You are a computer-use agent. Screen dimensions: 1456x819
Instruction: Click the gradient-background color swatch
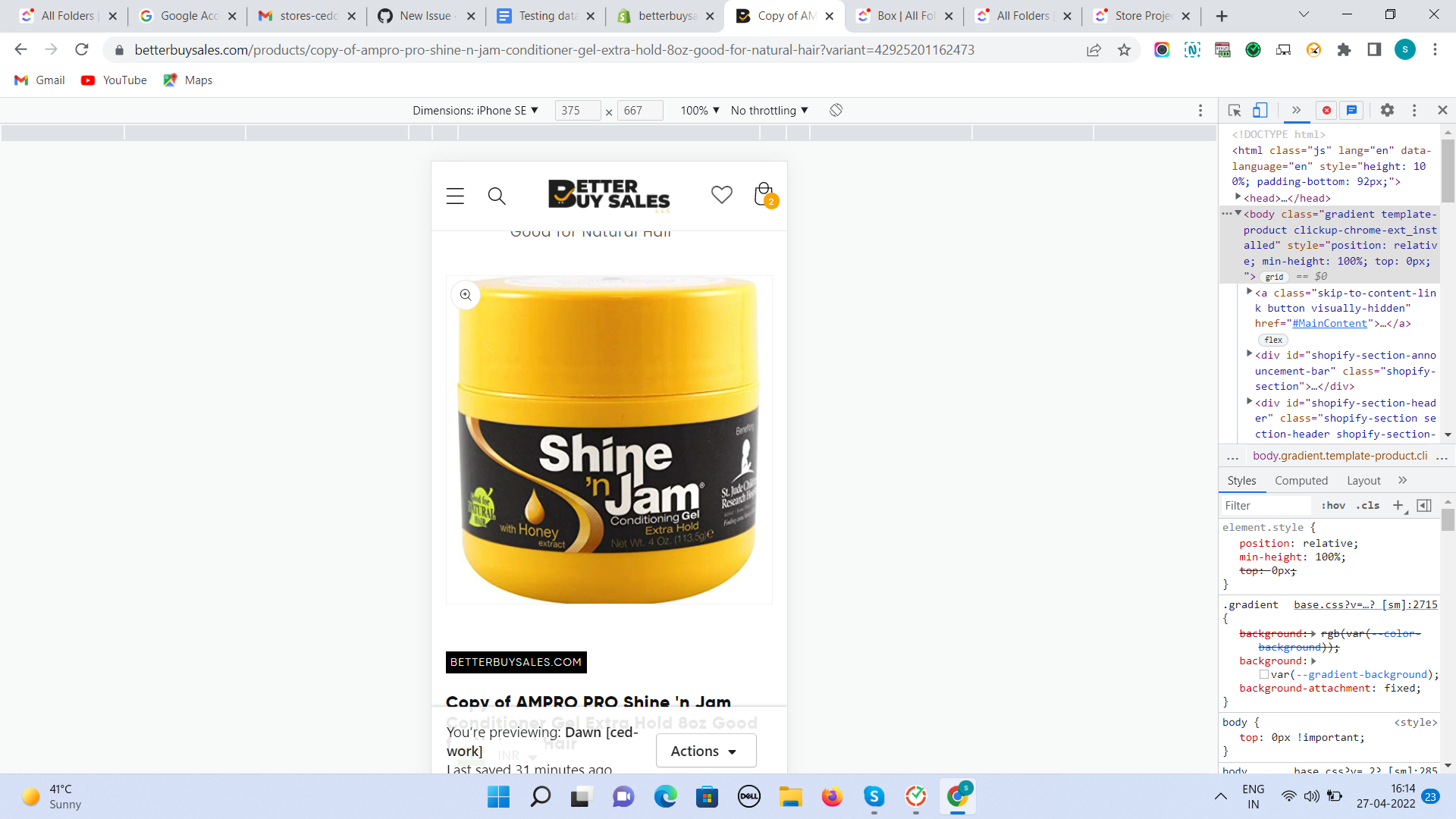click(x=1264, y=675)
